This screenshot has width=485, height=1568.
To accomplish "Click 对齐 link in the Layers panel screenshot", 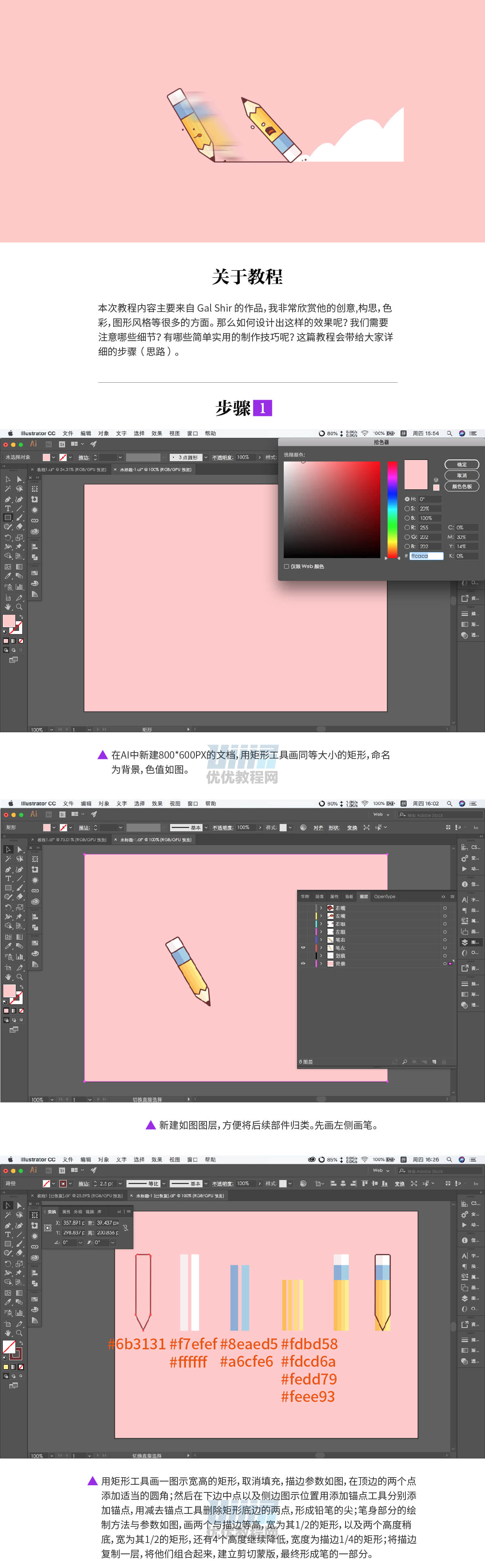I will tap(318, 827).
